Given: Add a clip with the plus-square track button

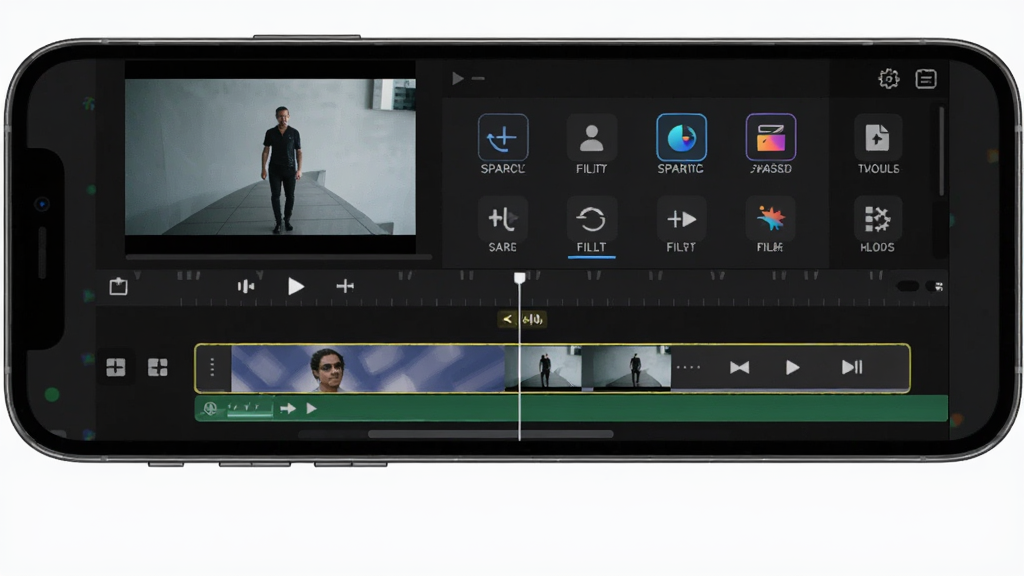Looking at the screenshot, I should 116,367.
